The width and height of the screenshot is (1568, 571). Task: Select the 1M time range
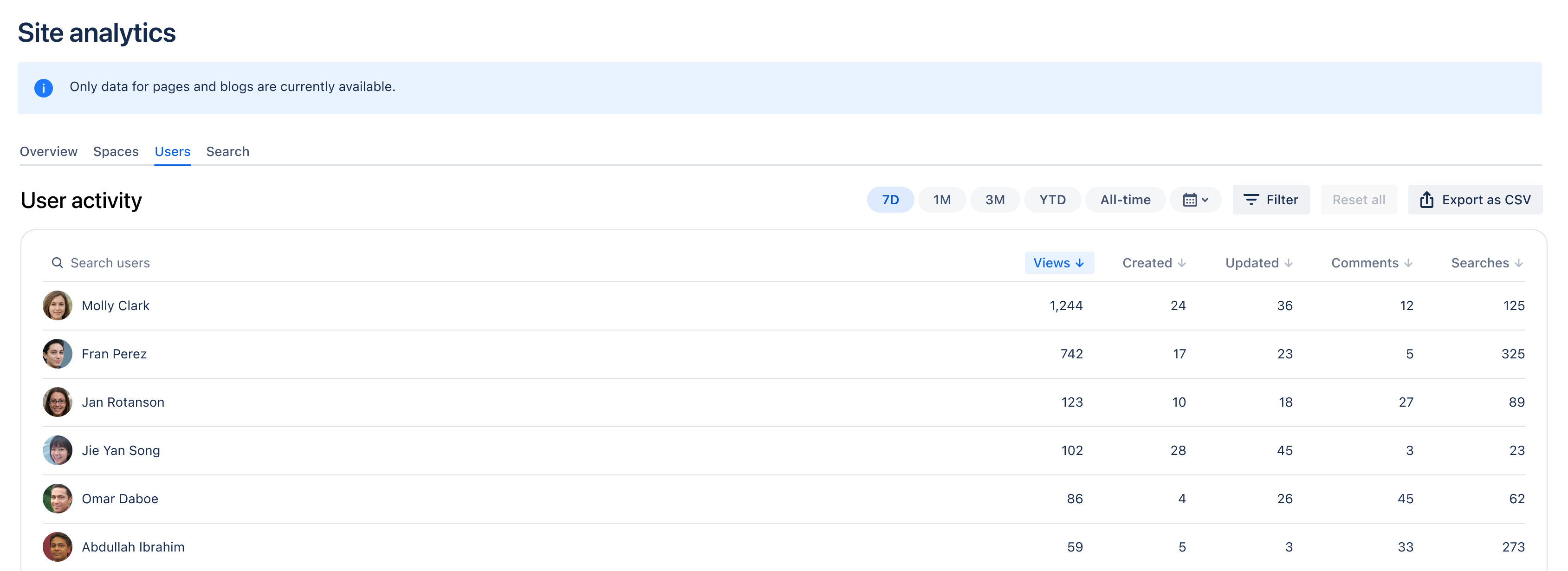pyautogui.click(x=942, y=200)
